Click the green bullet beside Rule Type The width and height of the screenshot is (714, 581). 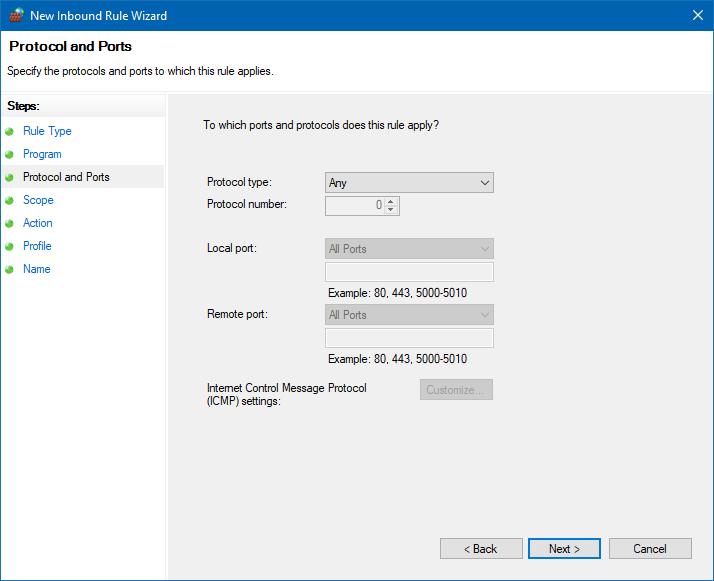coord(10,131)
